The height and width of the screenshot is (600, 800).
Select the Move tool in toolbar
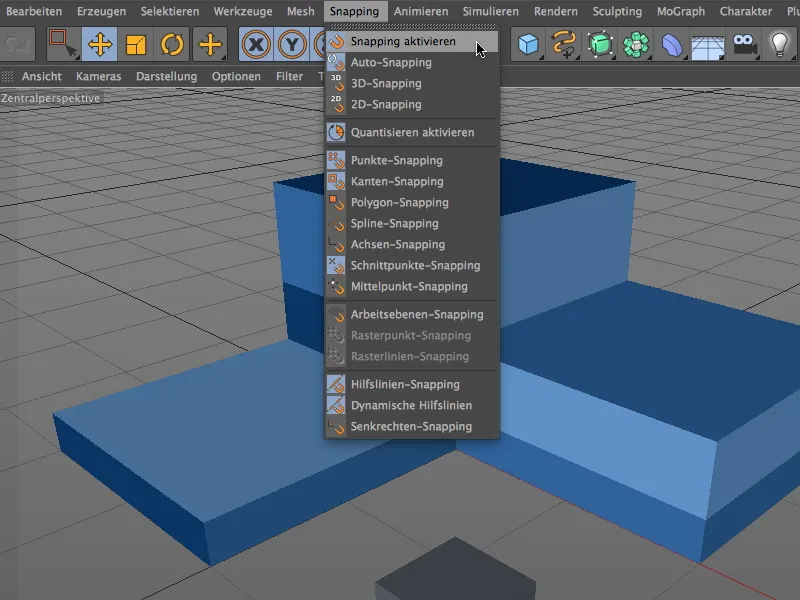(100, 45)
